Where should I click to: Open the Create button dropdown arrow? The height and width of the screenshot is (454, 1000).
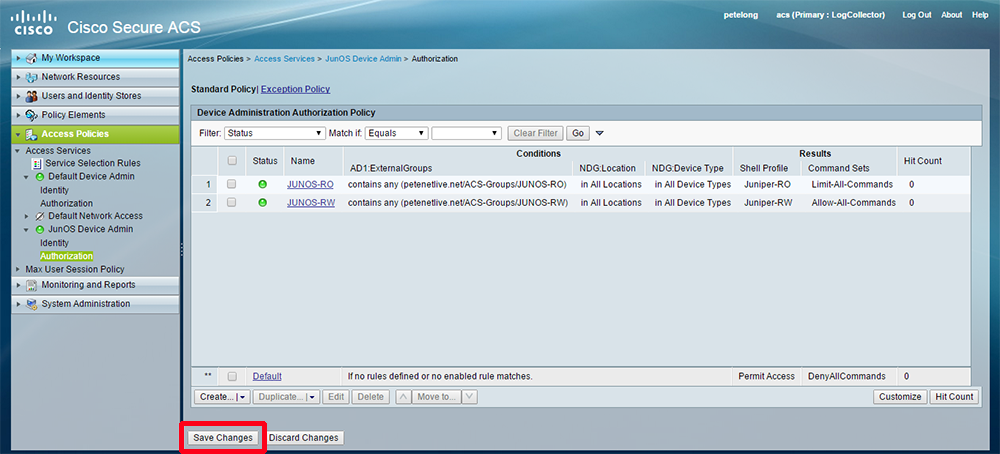pos(243,397)
